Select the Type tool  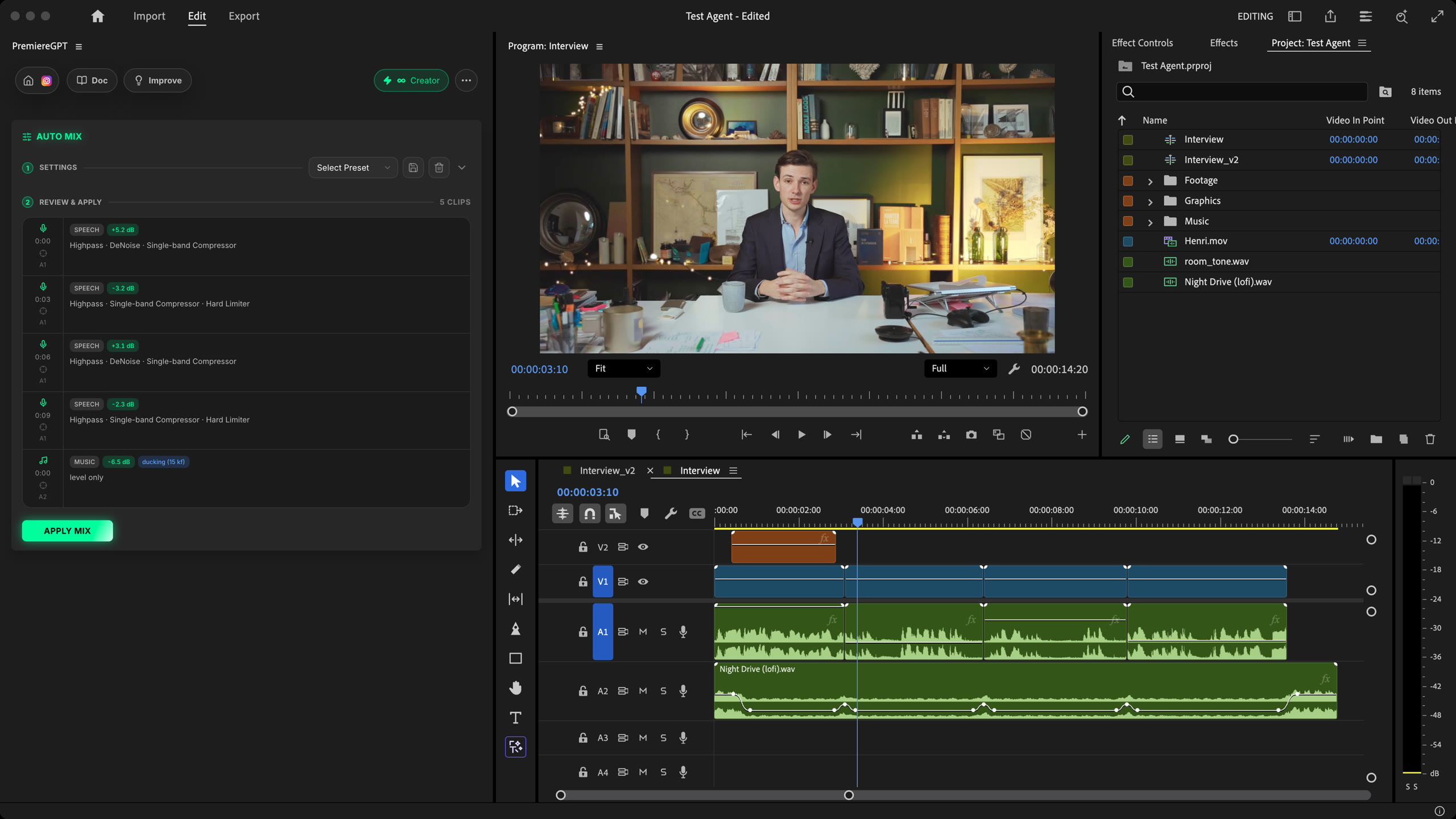coord(515,718)
